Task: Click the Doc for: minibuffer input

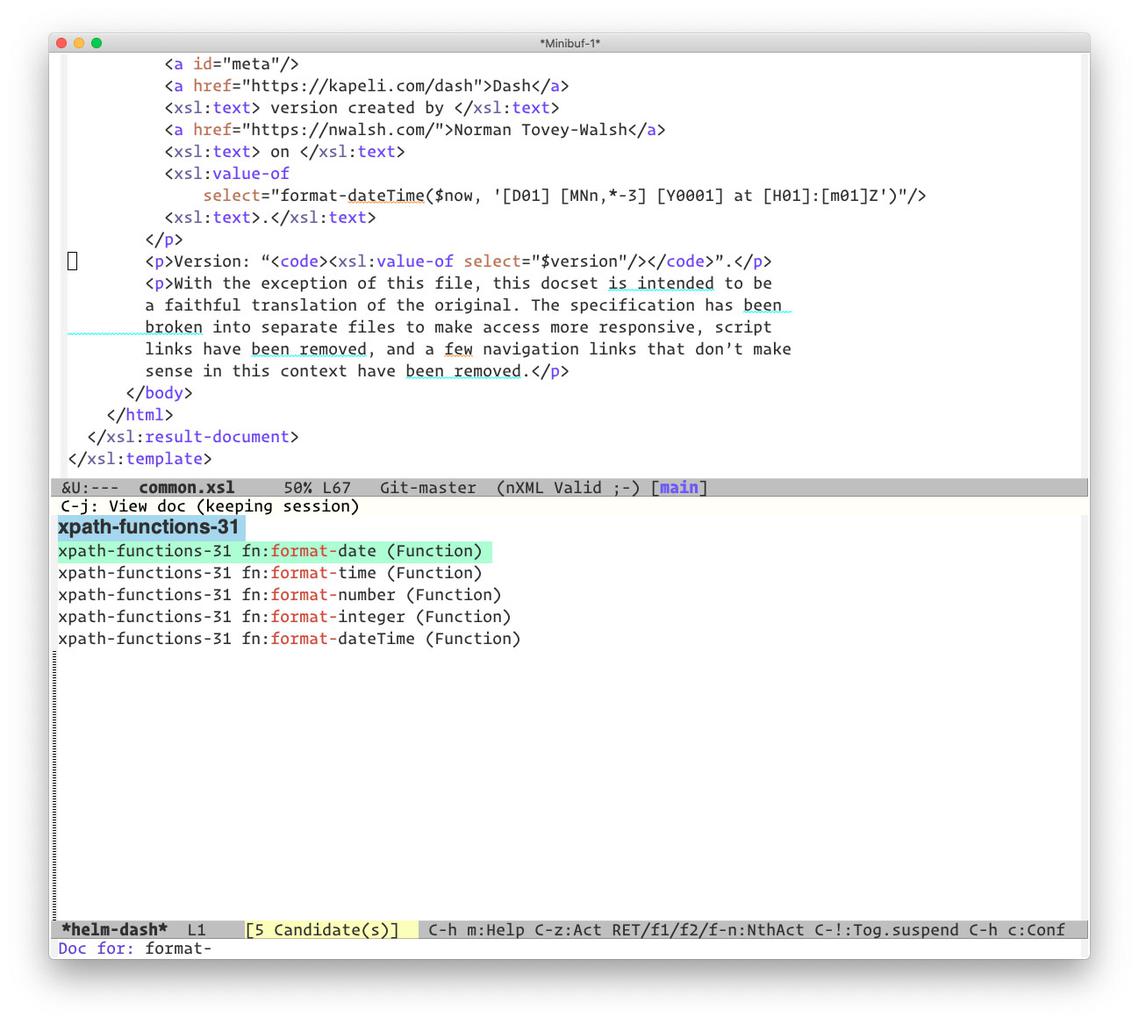Action: (x=178, y=948)
